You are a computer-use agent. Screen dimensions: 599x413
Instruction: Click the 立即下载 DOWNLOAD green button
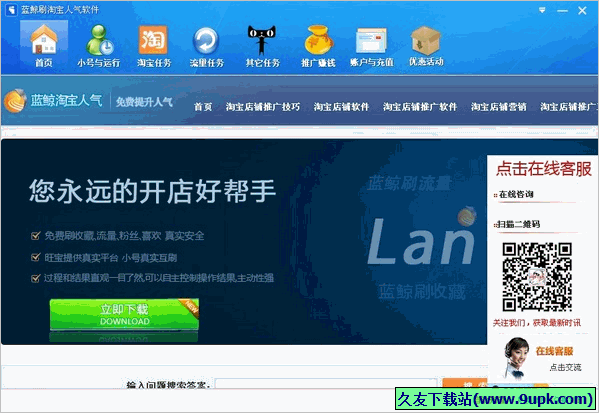pyautogui.click(x=124, y=314)
